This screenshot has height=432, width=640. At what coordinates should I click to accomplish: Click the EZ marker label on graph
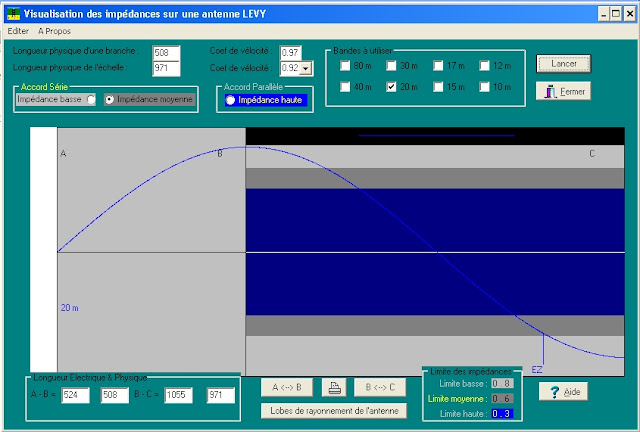(537, 370)
